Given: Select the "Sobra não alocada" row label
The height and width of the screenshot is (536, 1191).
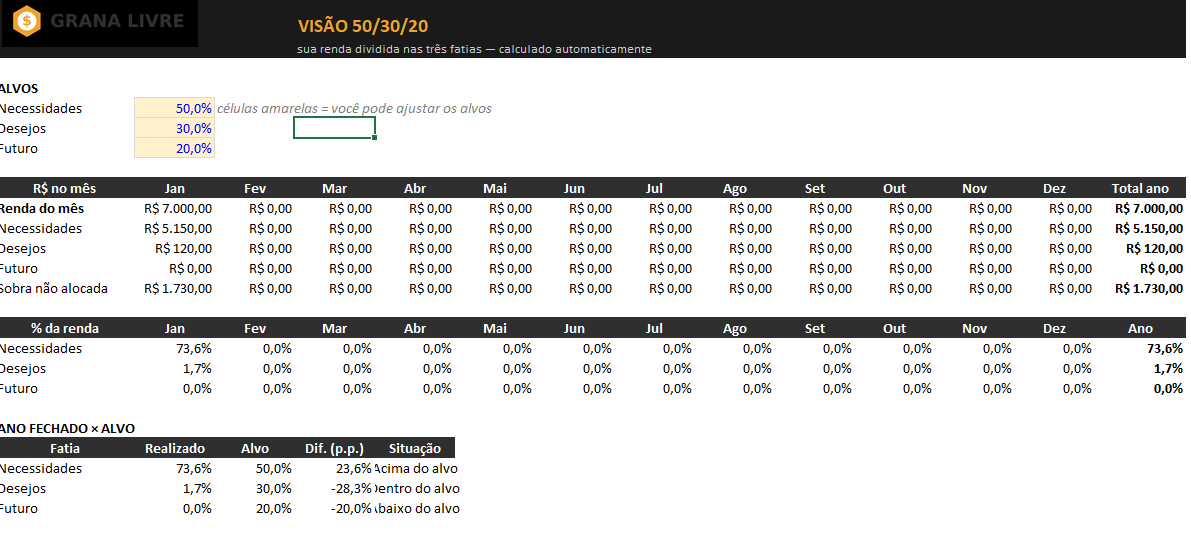Looking at the screenshot, I should (x=54, y=288).
